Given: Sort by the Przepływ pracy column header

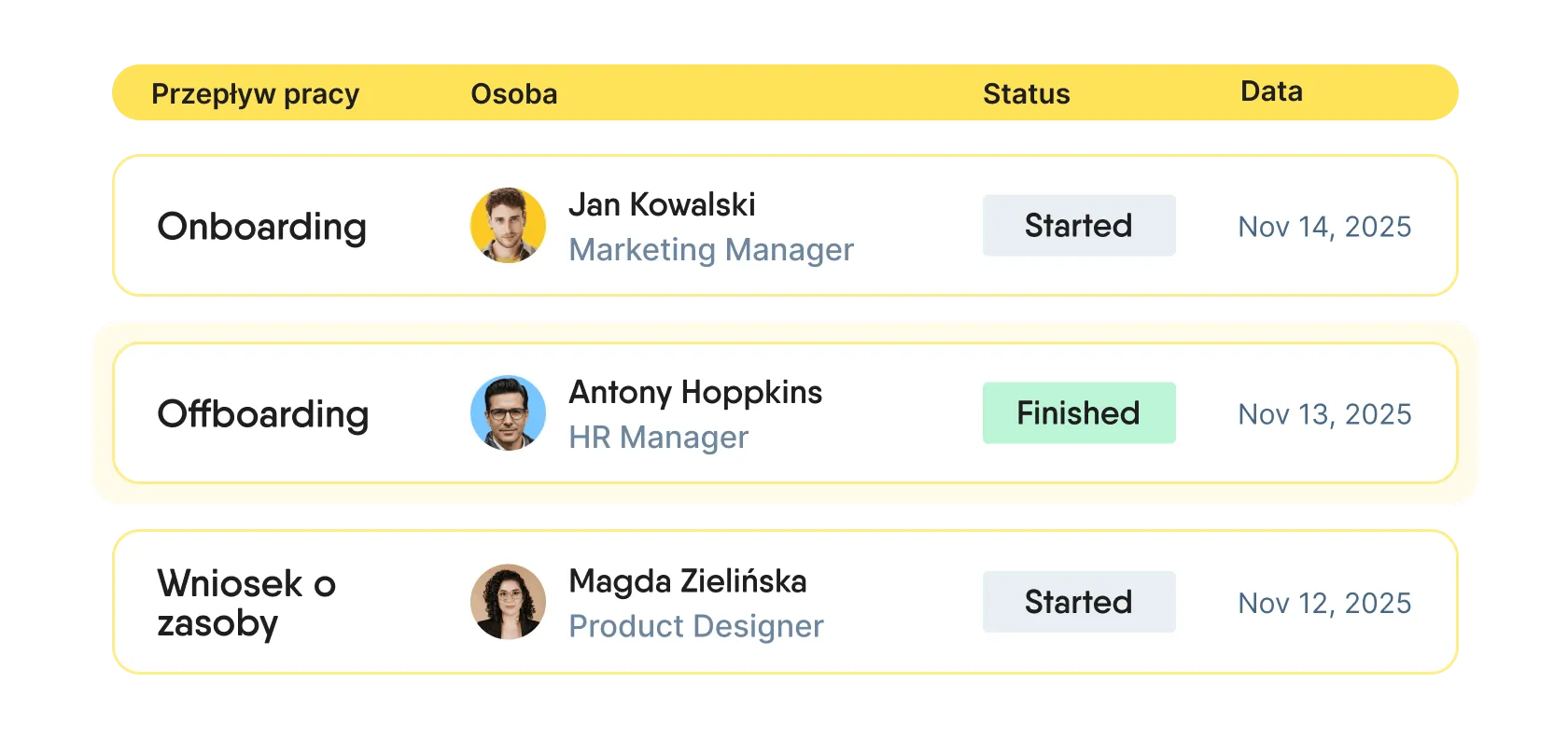Looking at the screenshot, I should point(255,94).
